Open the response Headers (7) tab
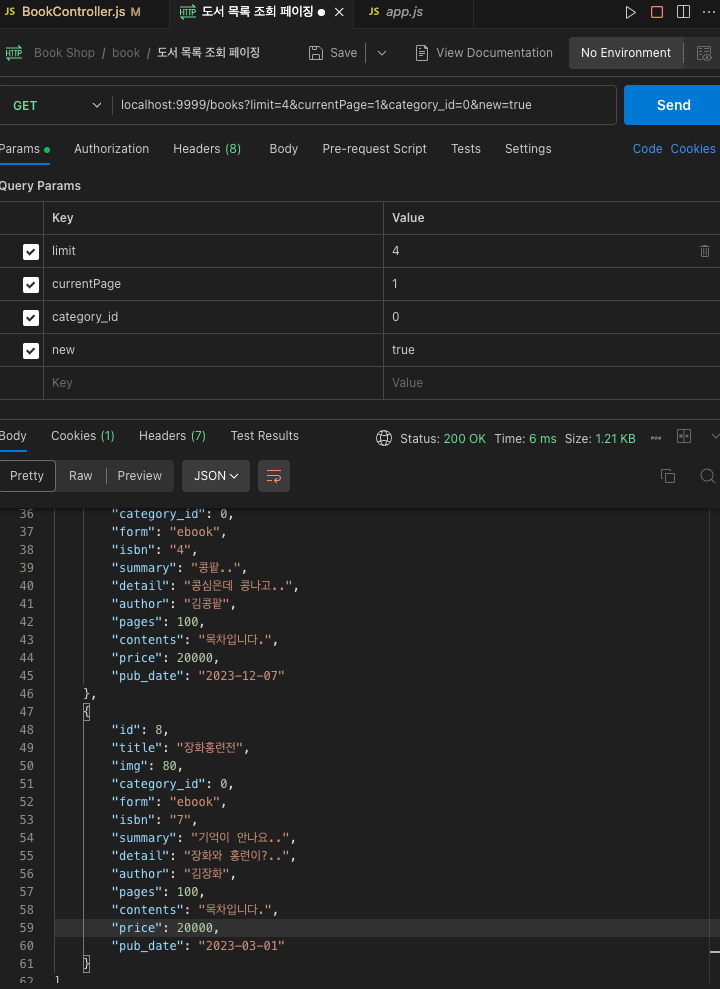 pyautogui.click(x=172, y=436)
